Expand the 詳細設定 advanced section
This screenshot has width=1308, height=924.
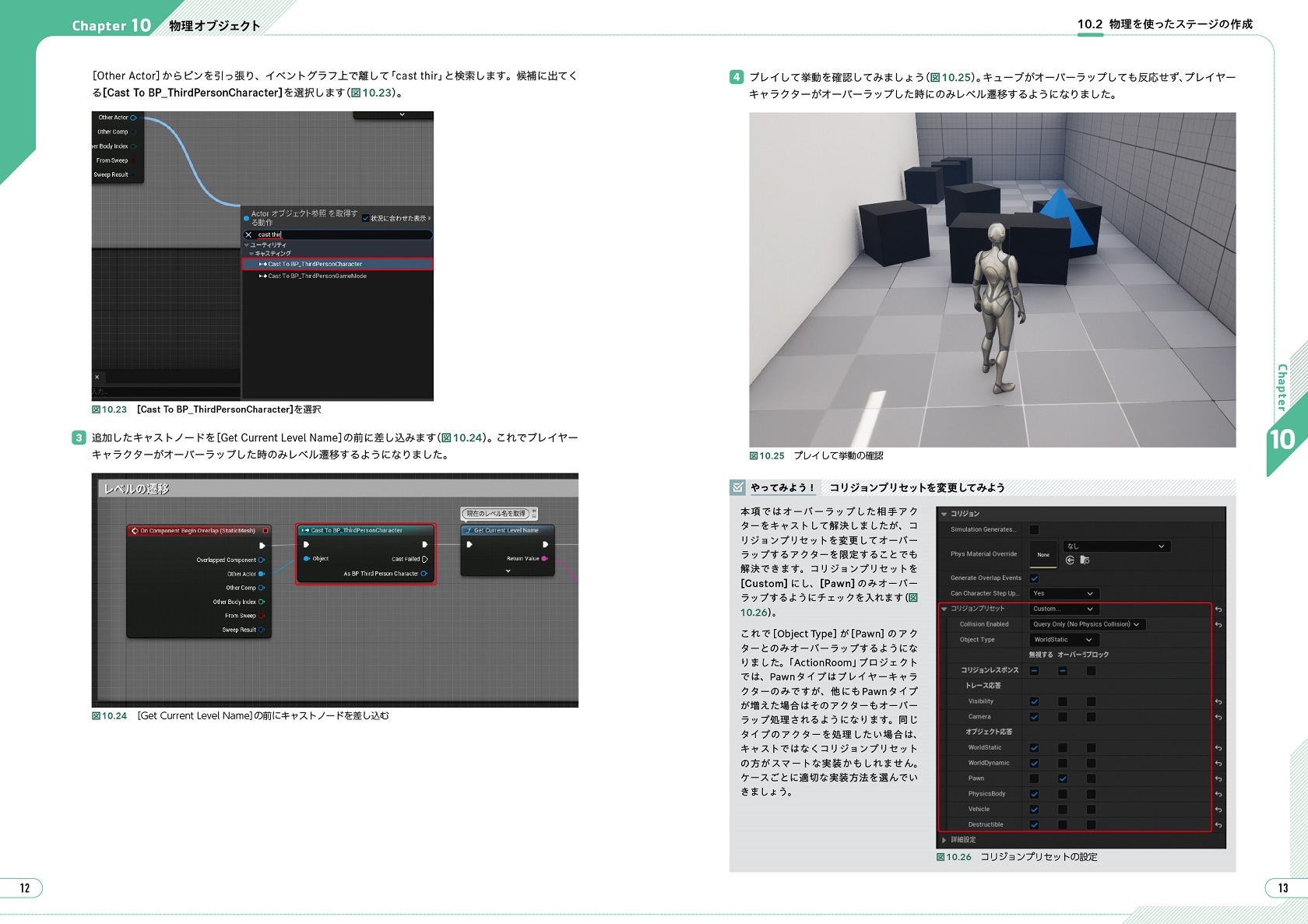pyautogui.click(x=944, y=840)
